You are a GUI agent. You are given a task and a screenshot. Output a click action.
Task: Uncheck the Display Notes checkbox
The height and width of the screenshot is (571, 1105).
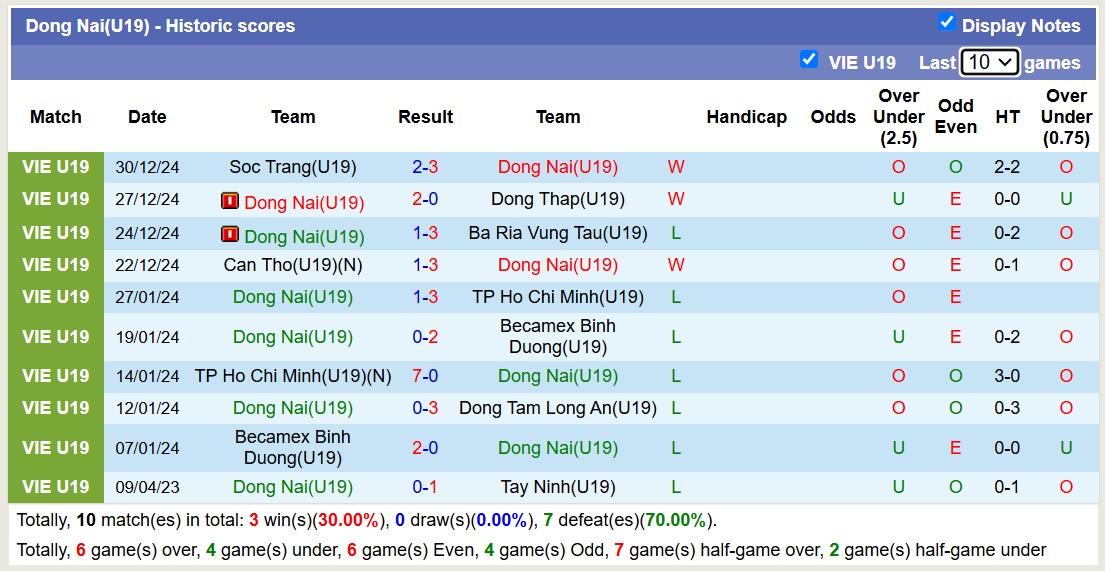[946, 23]
